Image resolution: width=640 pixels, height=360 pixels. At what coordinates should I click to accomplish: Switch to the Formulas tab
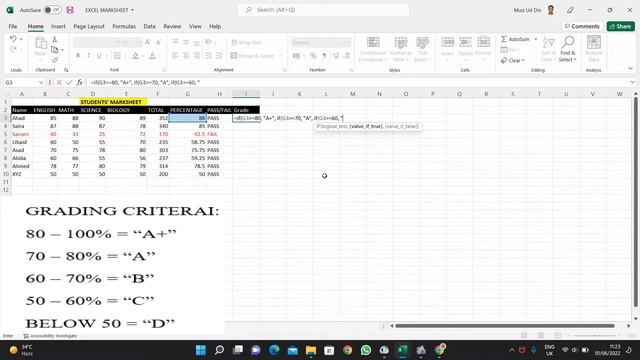[x=124, y=26]
